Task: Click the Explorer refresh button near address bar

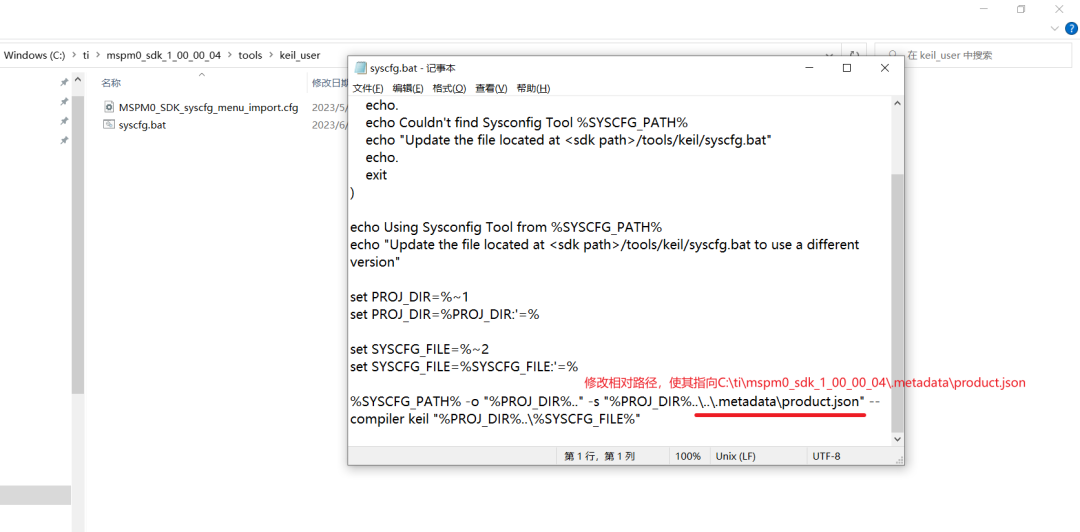Action: [854, 55]
